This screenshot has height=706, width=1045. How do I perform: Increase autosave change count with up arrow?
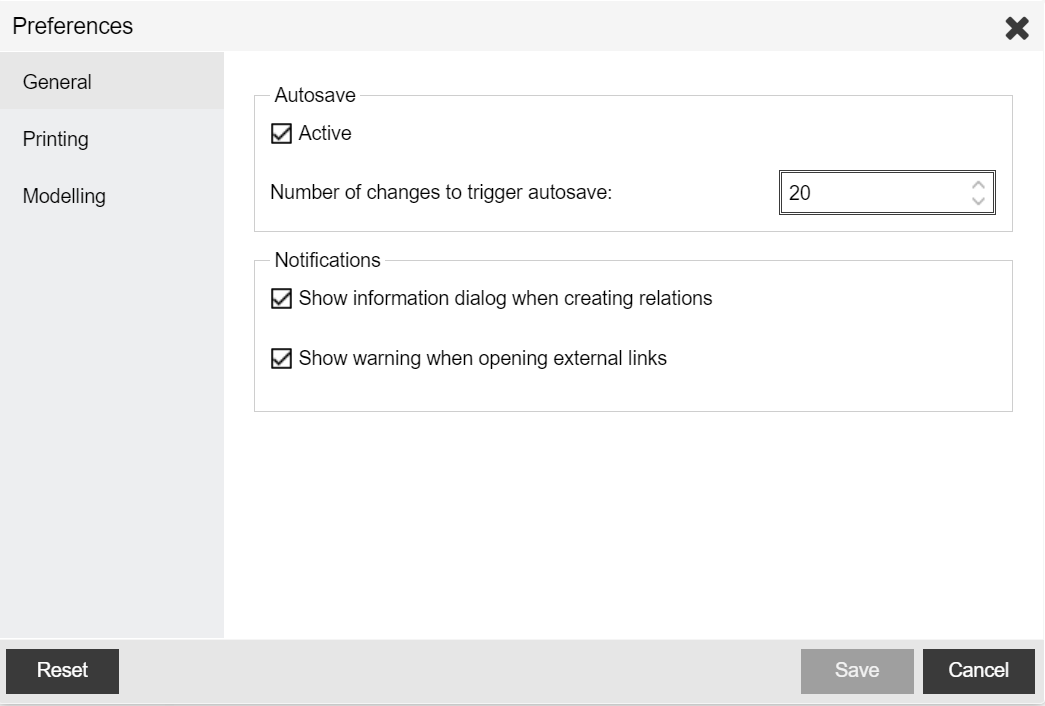coord(978,185)
